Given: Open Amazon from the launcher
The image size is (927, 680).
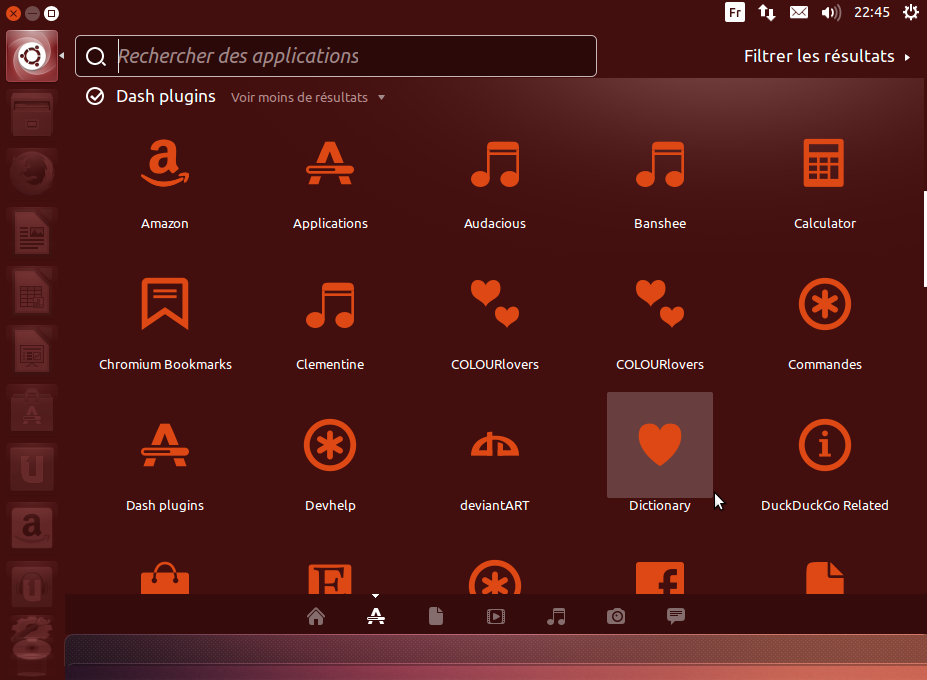Looking at the screenshot, I should tap(32, 527).
